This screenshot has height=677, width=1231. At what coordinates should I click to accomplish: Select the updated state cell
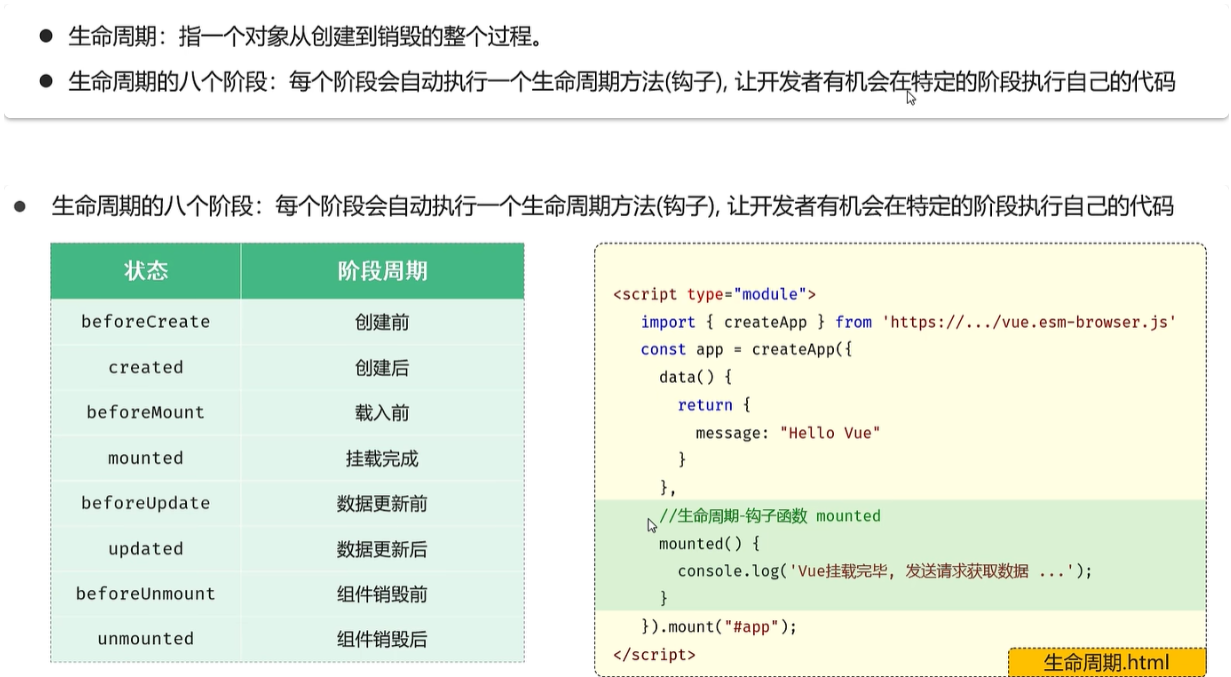(x=146, y=549)
